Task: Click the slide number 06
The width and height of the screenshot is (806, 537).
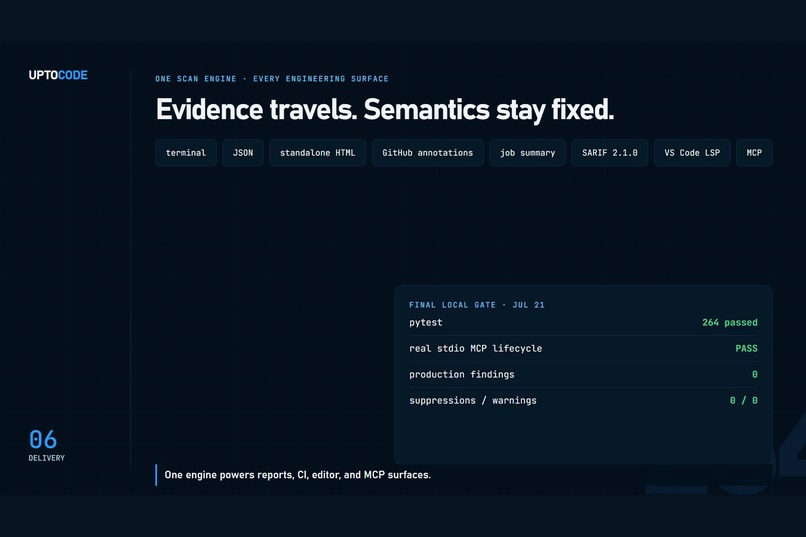Action: pyautogui.click(x=43, y=440)
